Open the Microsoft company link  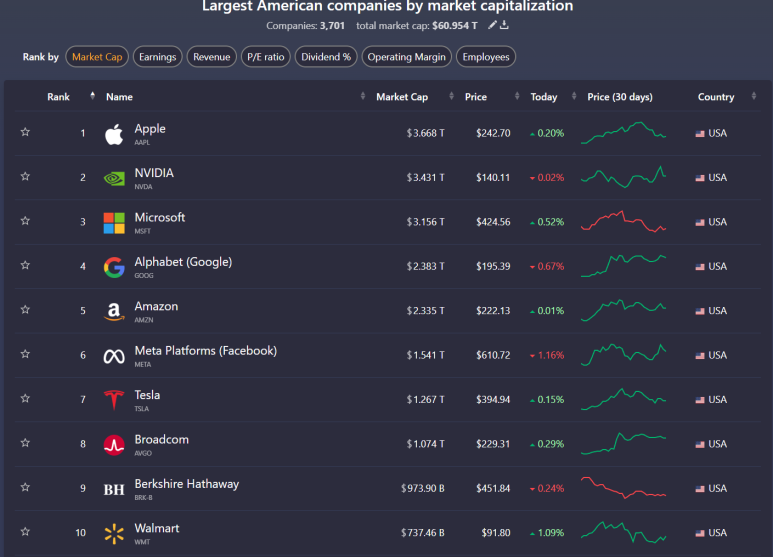coord(160,217)
